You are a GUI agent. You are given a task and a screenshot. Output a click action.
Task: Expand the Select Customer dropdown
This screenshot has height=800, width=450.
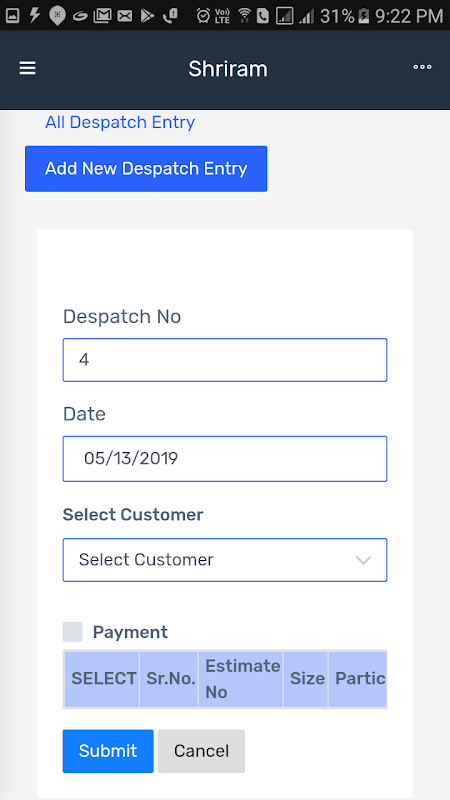click(225, 560)
